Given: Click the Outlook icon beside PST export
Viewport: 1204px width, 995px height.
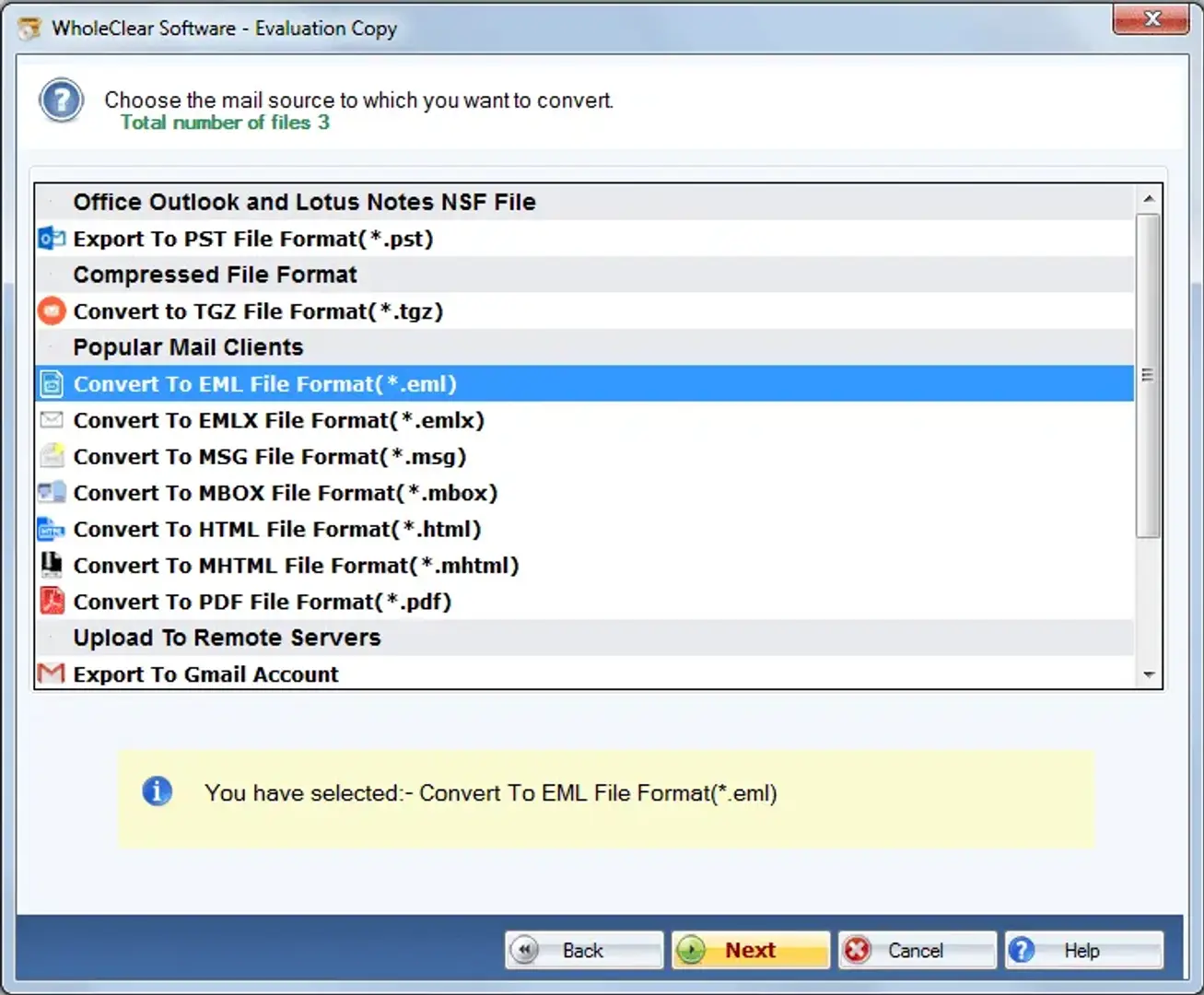Looking at the screenshot, I should point(52,239).
